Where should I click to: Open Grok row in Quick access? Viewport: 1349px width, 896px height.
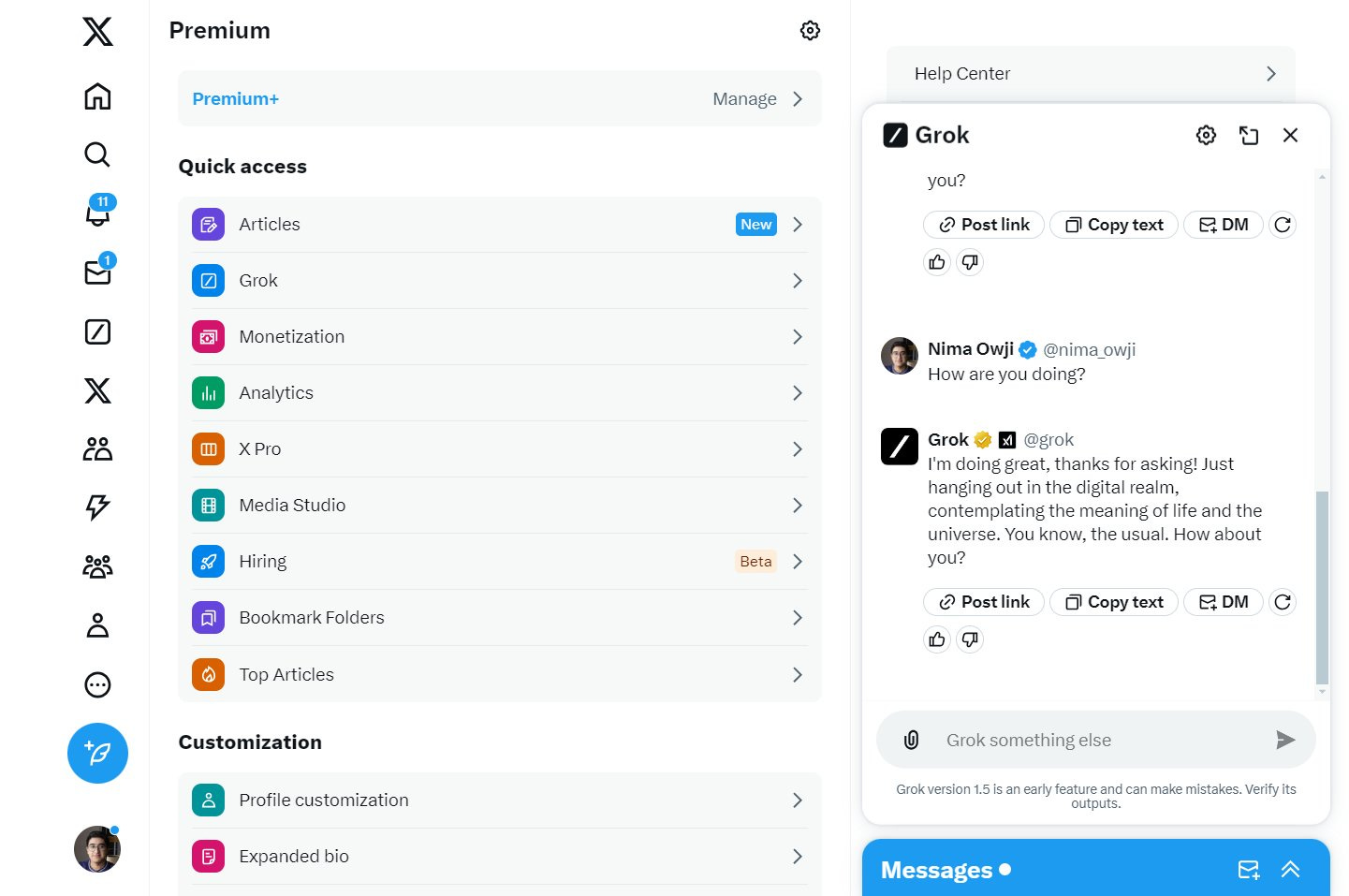[x=500, y=281]
